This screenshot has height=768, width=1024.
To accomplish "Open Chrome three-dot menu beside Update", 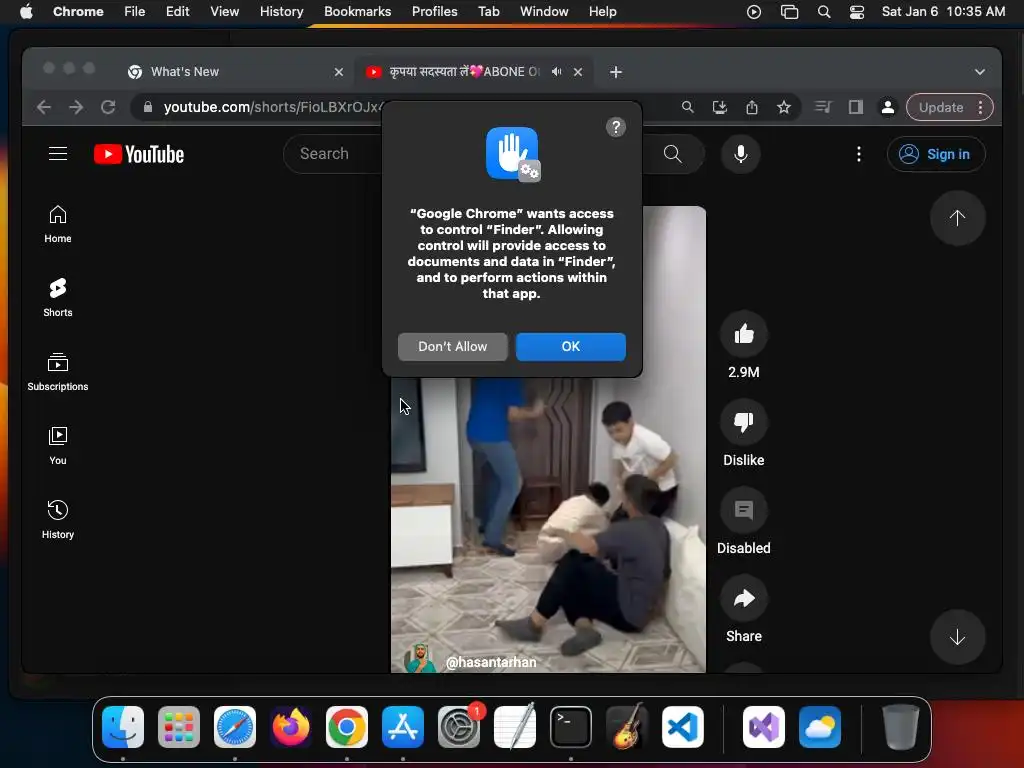I will (x=981, y=107).
